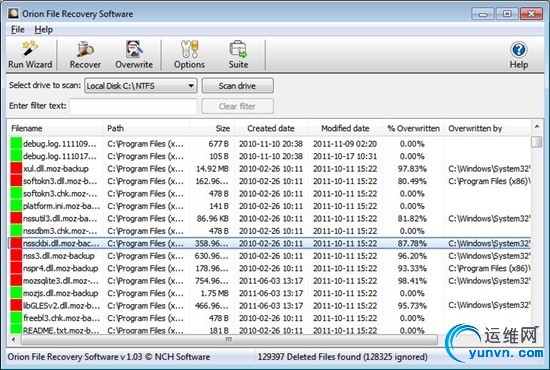Select the file softokn3.dll.moz-b...
Viewport: 550px width, 370px height.
(x=61, y=181)
